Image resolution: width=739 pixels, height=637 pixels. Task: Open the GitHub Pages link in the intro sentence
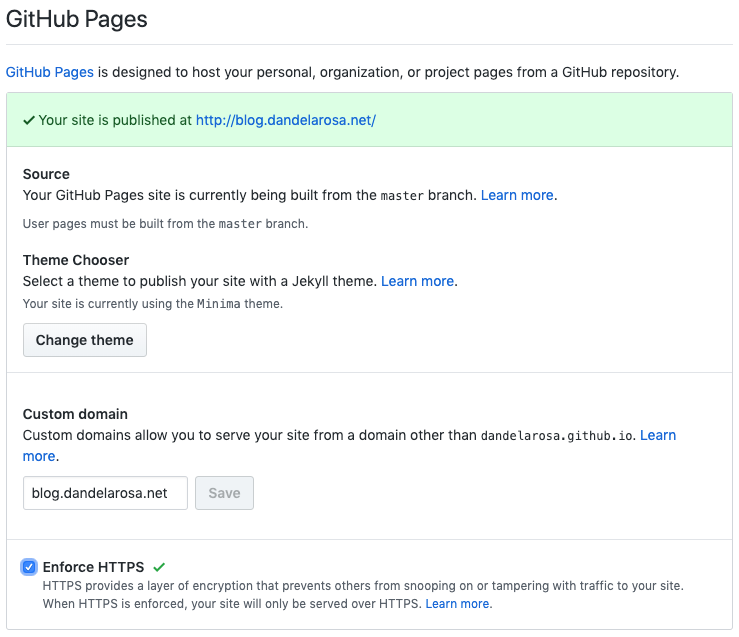coord(49,72)
